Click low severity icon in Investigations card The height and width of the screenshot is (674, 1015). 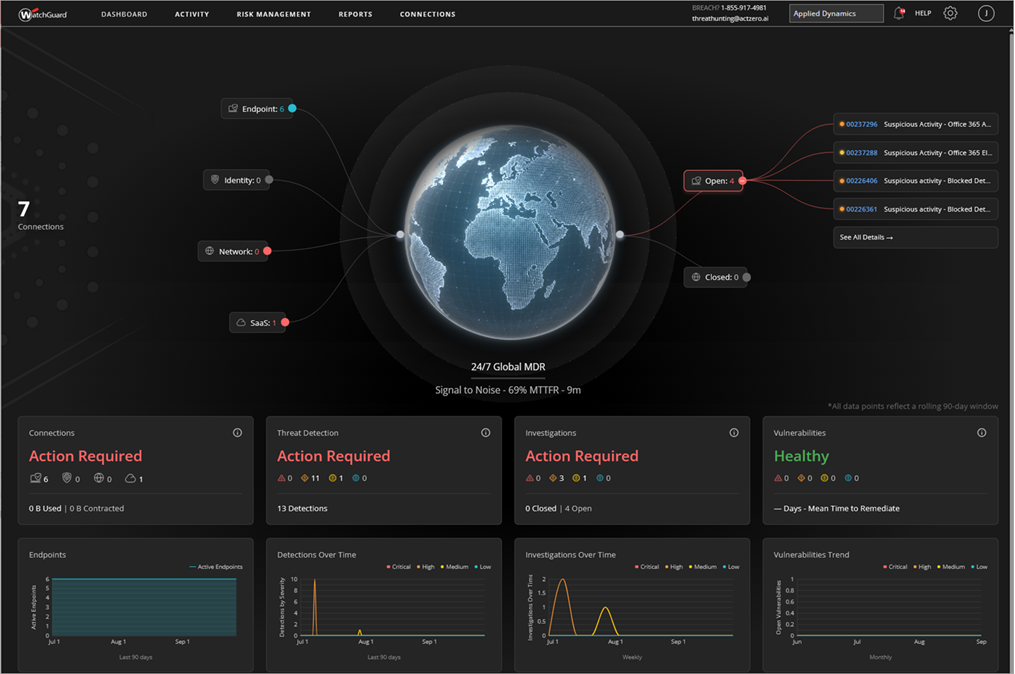coord(599,478)
